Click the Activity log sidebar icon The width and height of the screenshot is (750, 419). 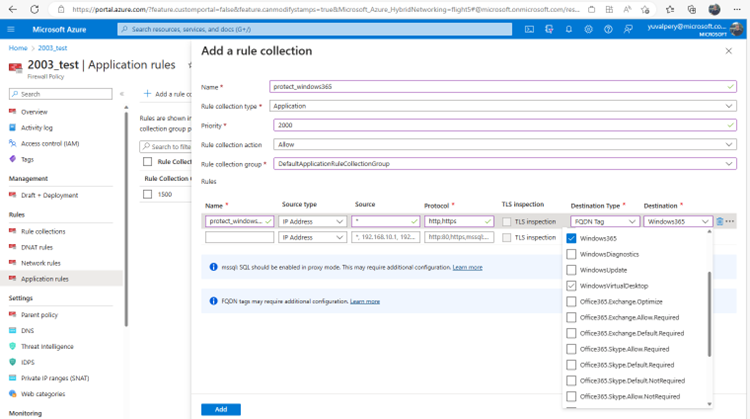coord(12,127)
